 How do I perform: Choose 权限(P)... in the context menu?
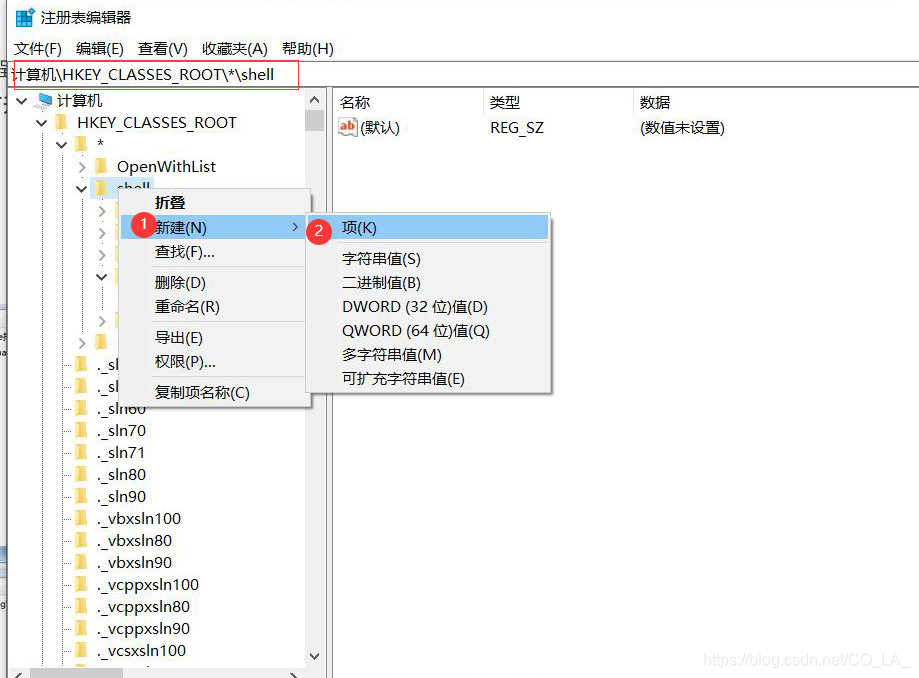tap(215, 362)
